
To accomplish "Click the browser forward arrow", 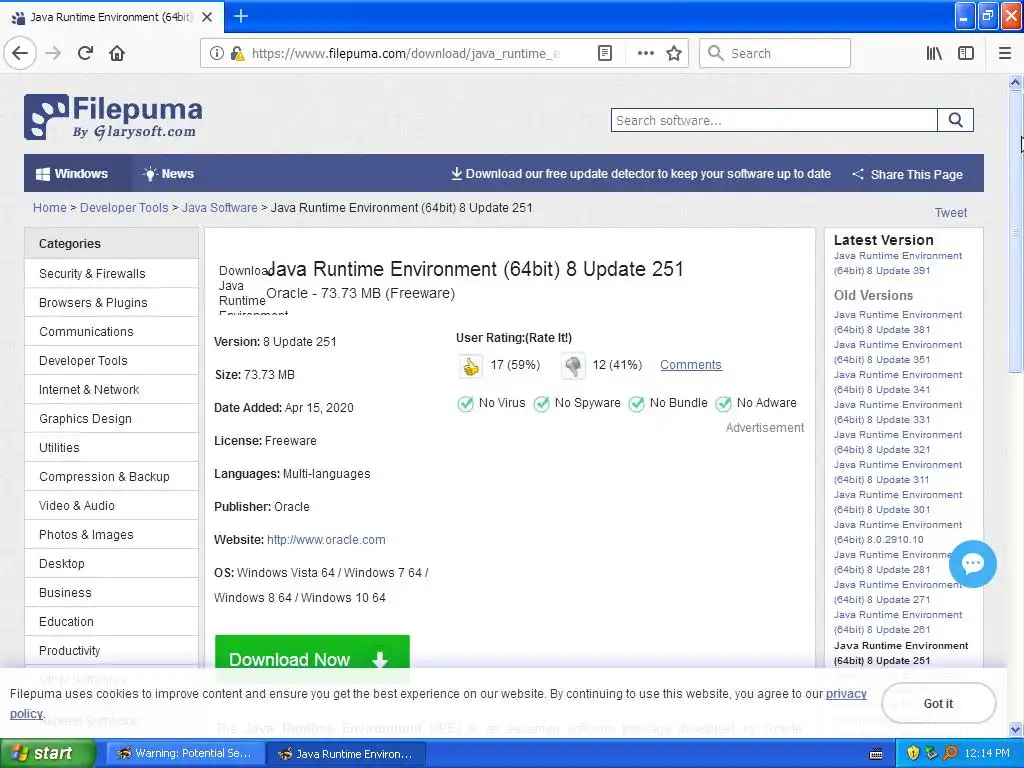I will 53,53.
